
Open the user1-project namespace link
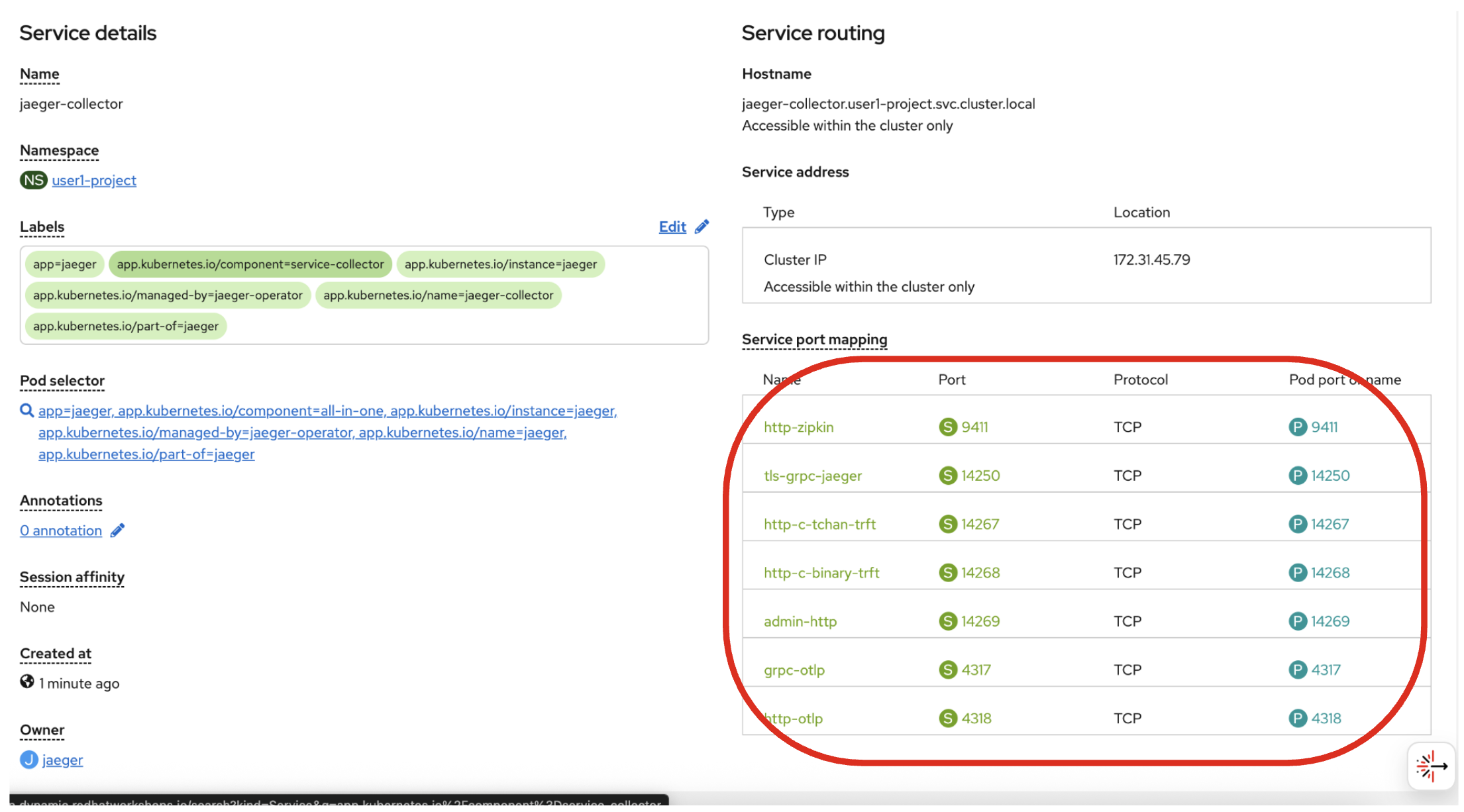pyautogui.click(x=94, y=181)
